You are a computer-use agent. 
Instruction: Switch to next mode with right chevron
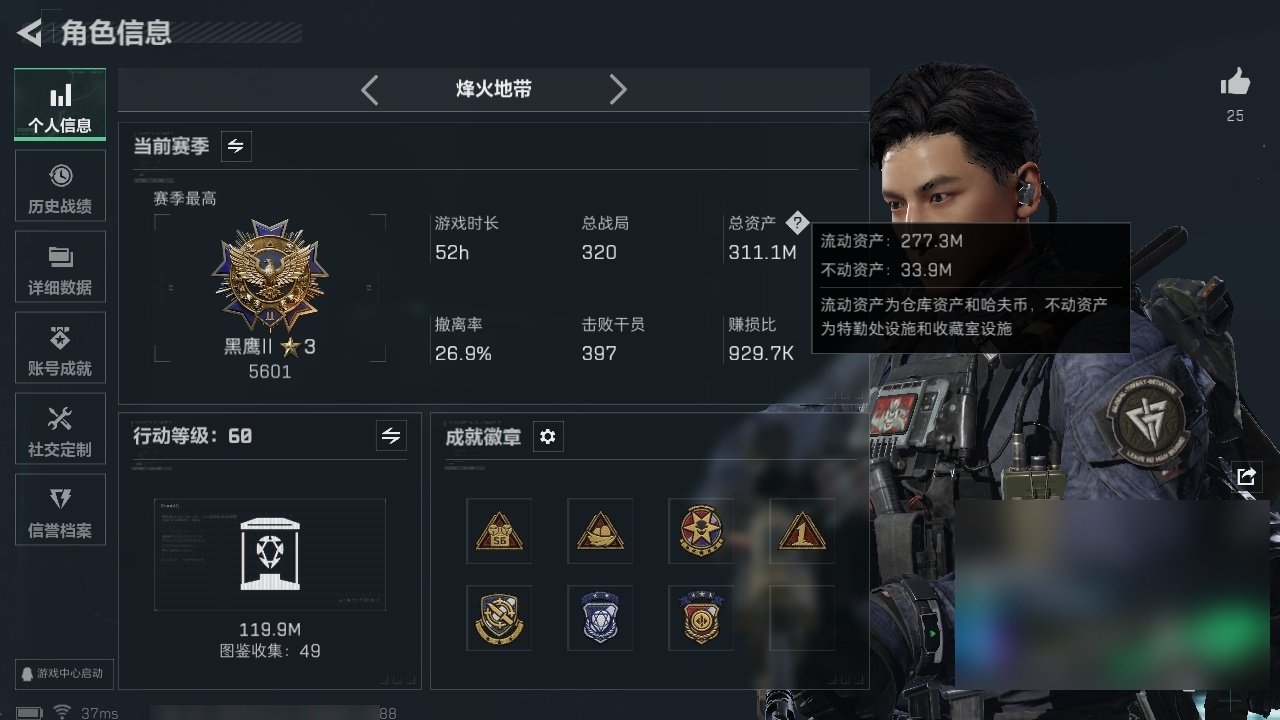pos(618,90)
